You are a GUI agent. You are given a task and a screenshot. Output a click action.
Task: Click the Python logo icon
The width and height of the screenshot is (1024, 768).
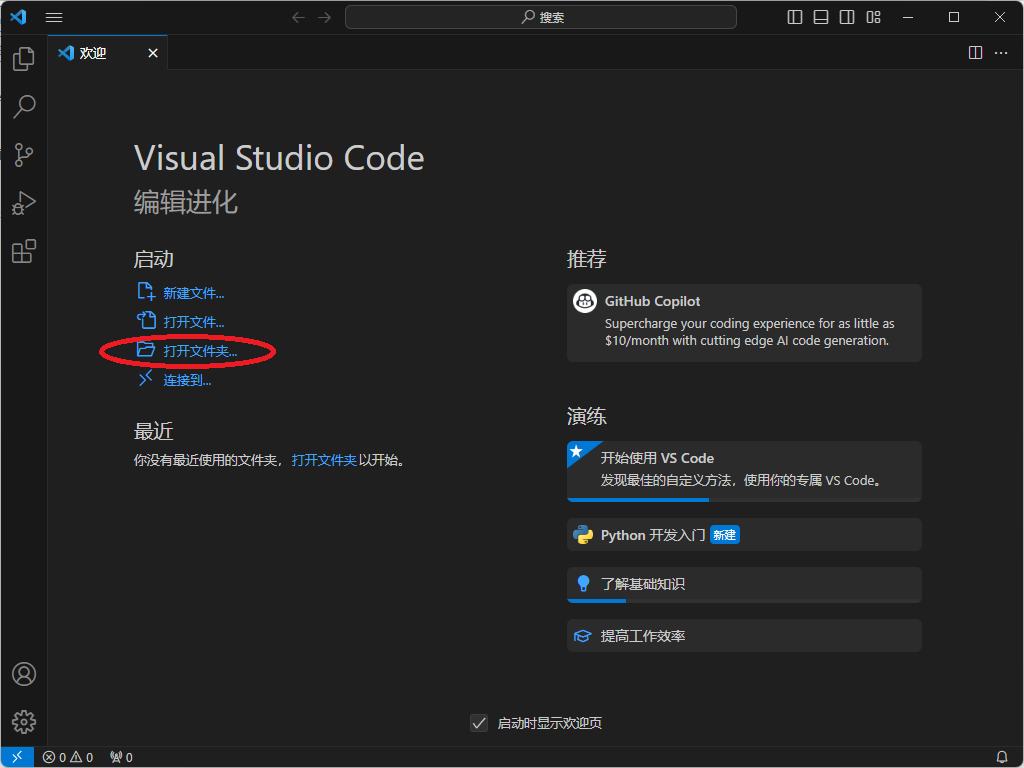tap(583, 535)
